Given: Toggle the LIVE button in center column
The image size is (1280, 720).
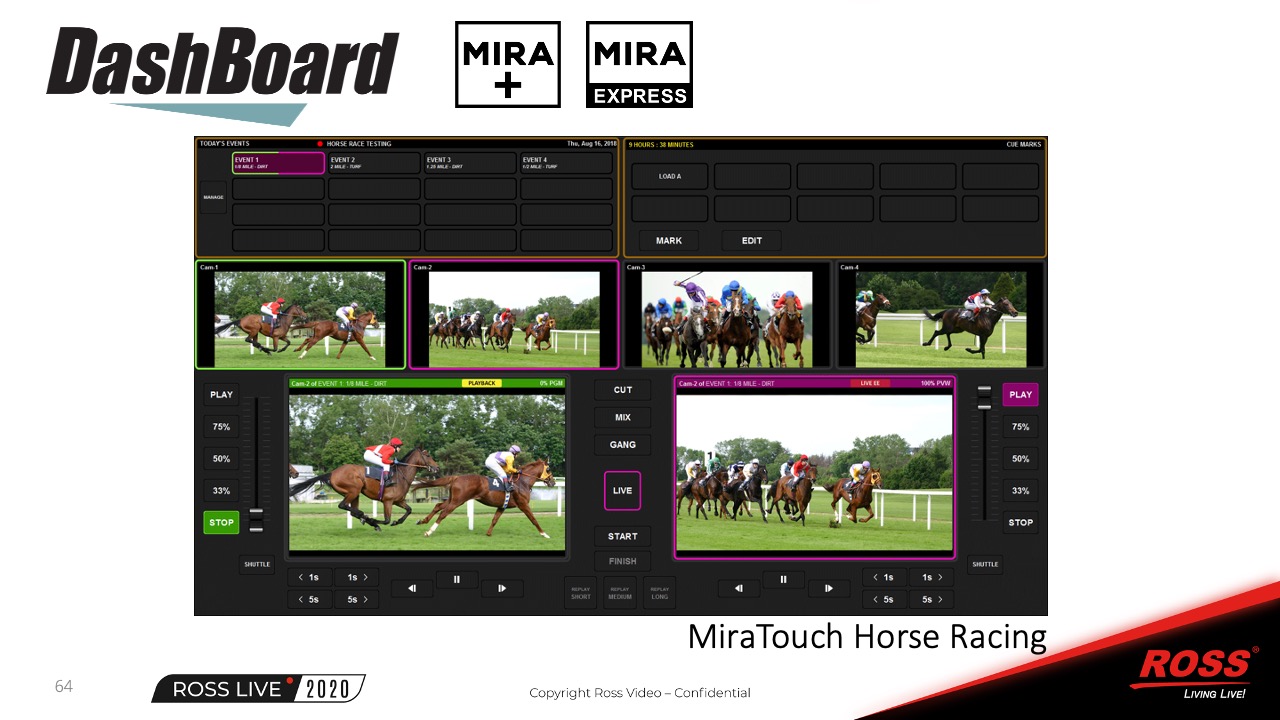Looking at the screenshot, I should point(622,491).
